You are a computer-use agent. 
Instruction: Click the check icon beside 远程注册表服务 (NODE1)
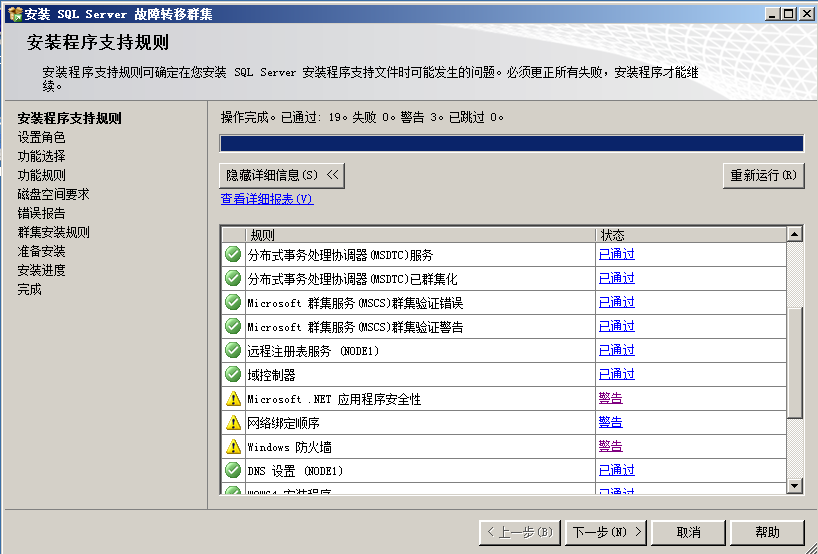pos(233,350)
